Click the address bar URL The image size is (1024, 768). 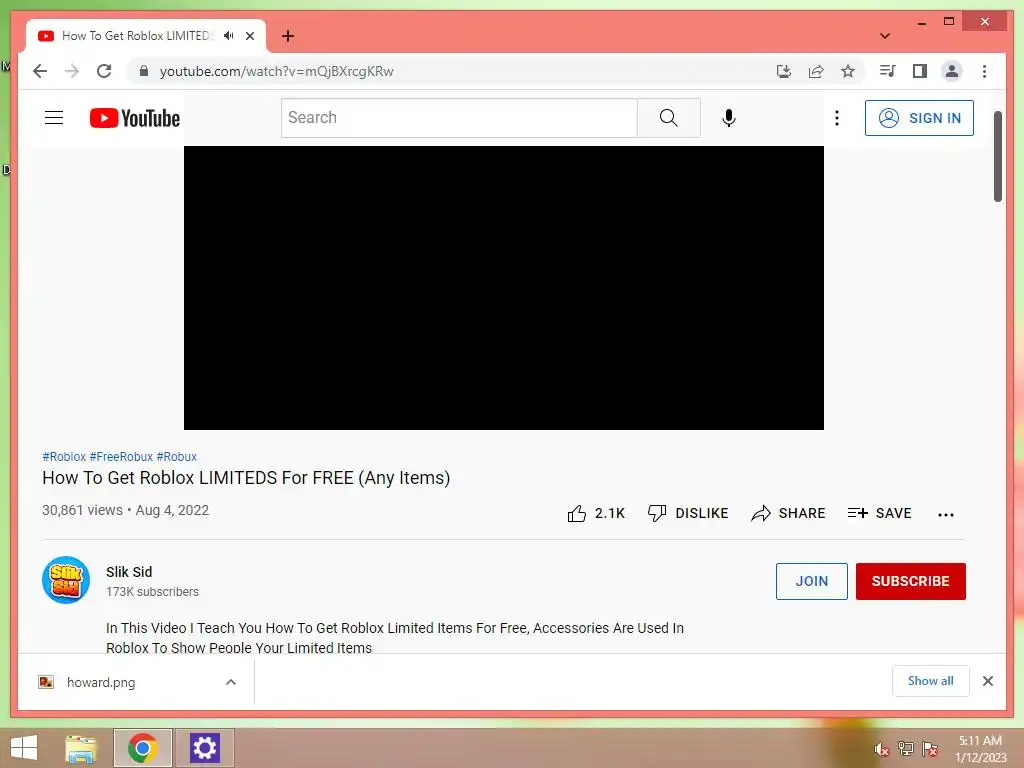click(x=276, y=71)
